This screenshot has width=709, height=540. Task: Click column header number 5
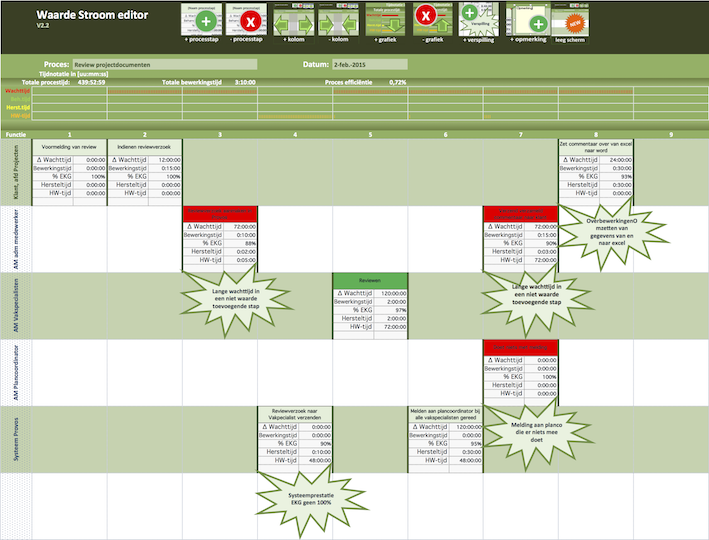(370, 134)
